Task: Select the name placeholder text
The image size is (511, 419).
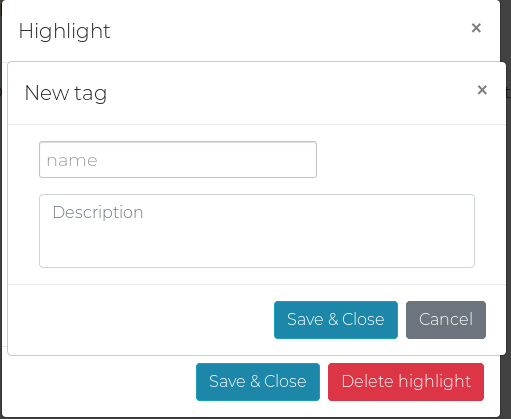Action: click(72, 160)
